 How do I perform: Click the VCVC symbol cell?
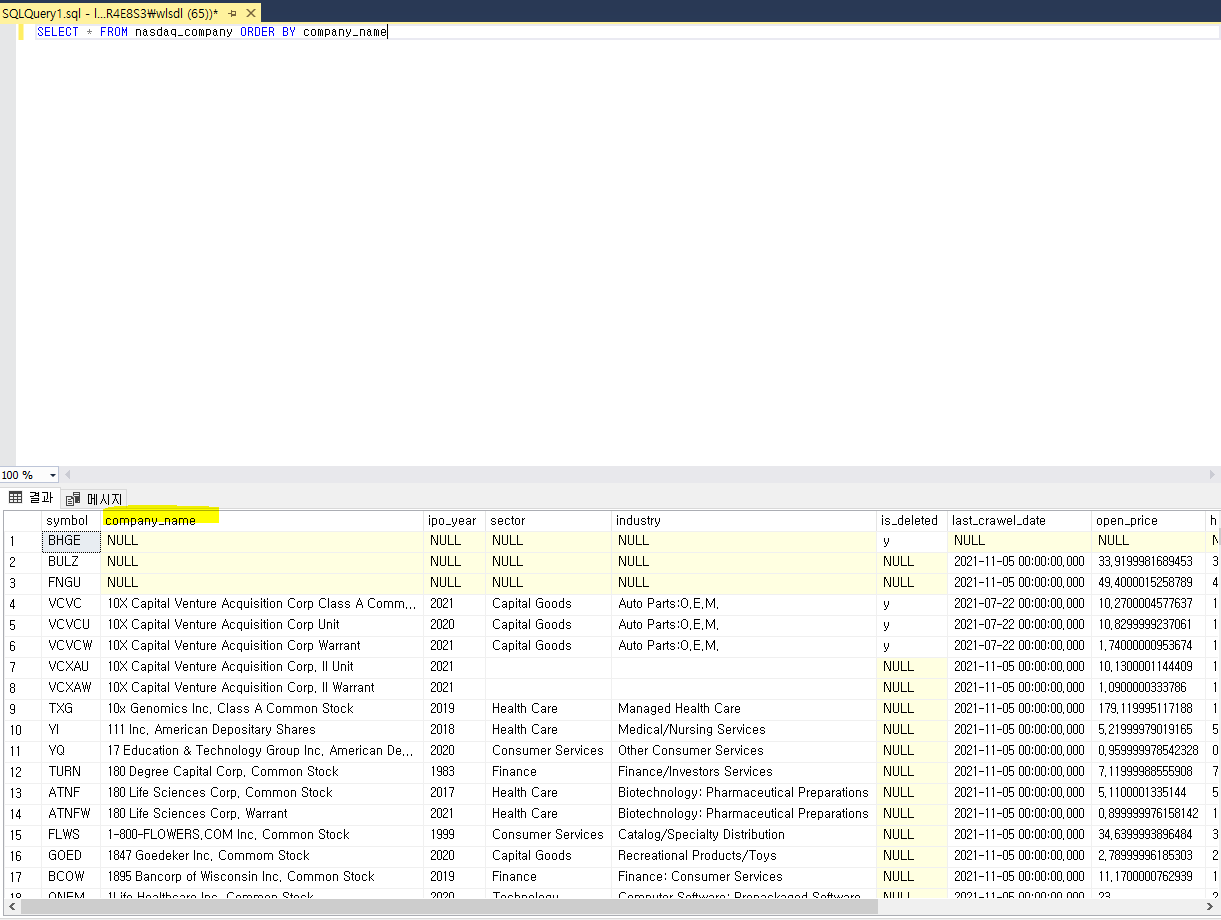click(72, 604)
